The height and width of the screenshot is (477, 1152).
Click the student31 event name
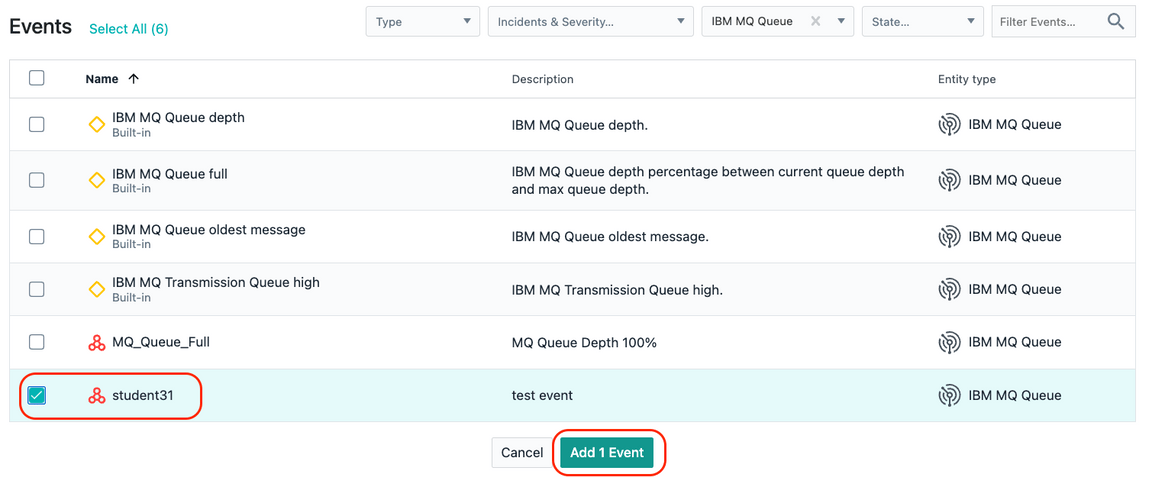(143, 395)
